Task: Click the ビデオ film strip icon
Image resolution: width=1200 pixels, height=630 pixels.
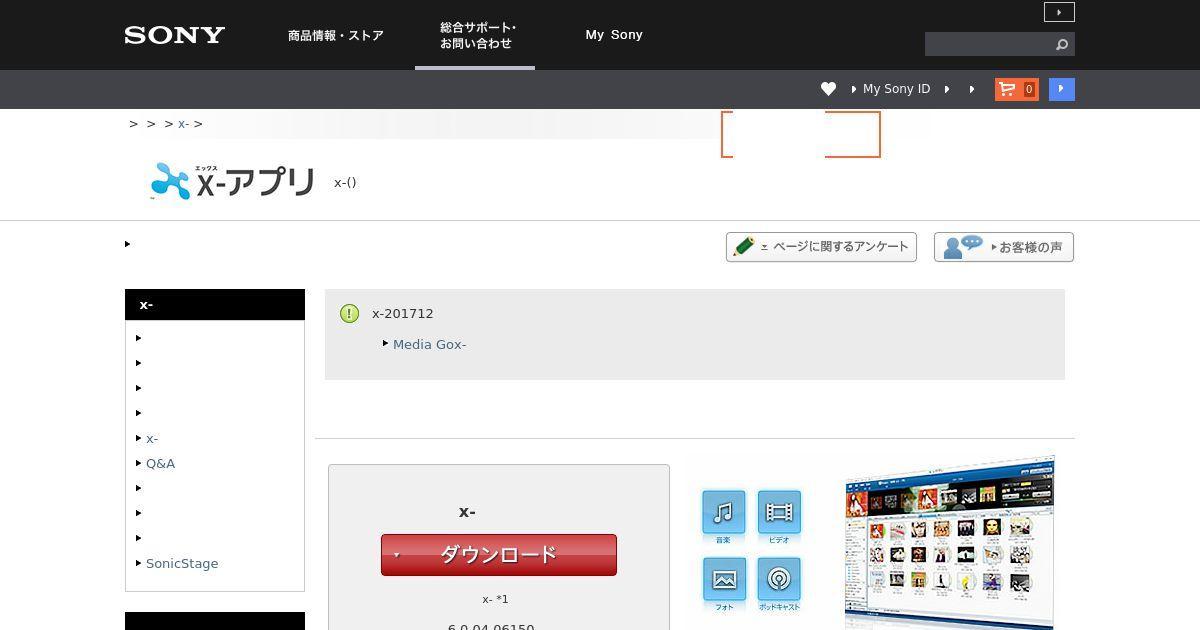Action: [779, 513]
